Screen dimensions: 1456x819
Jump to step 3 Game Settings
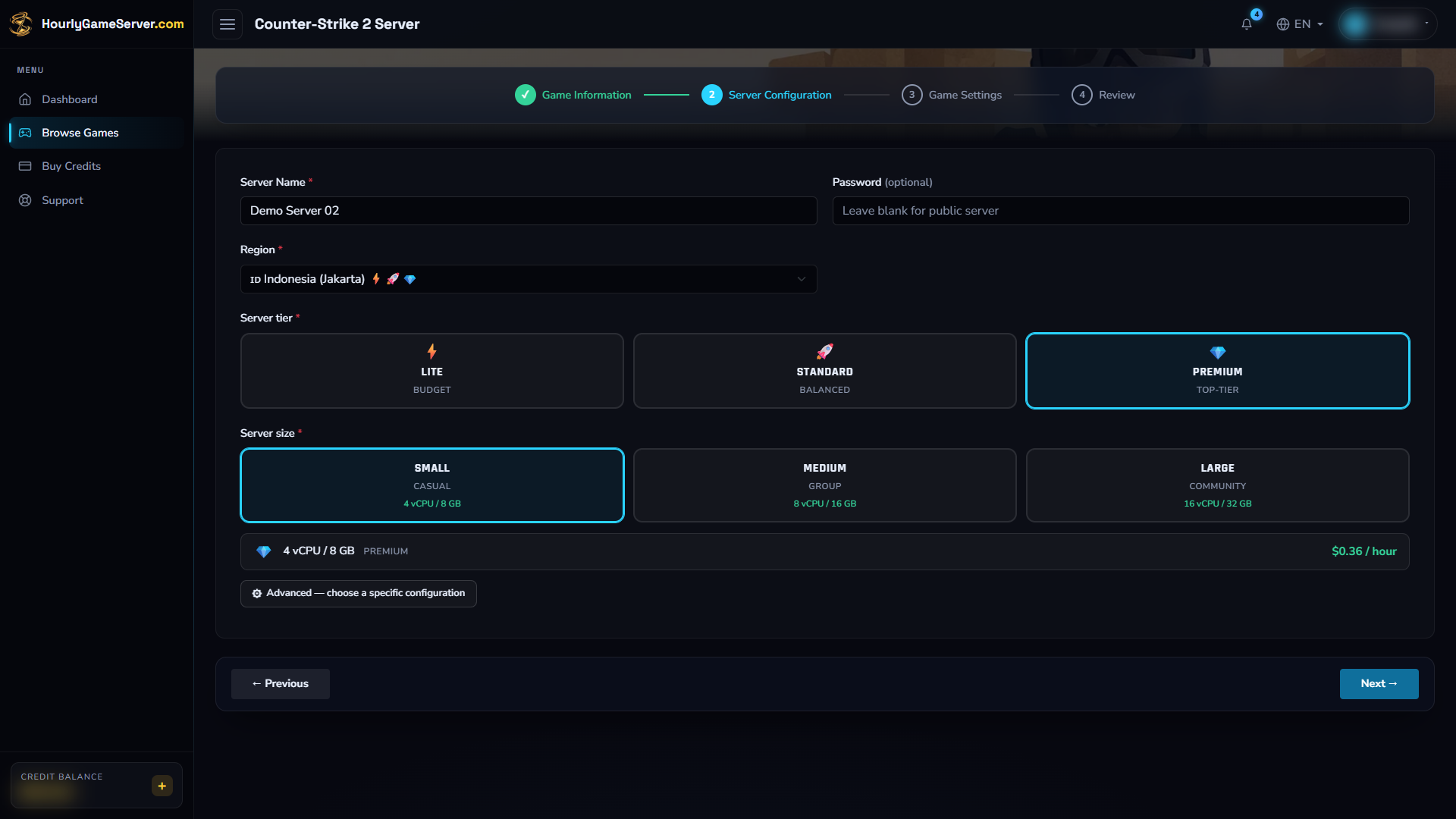[x=952, y=95]
